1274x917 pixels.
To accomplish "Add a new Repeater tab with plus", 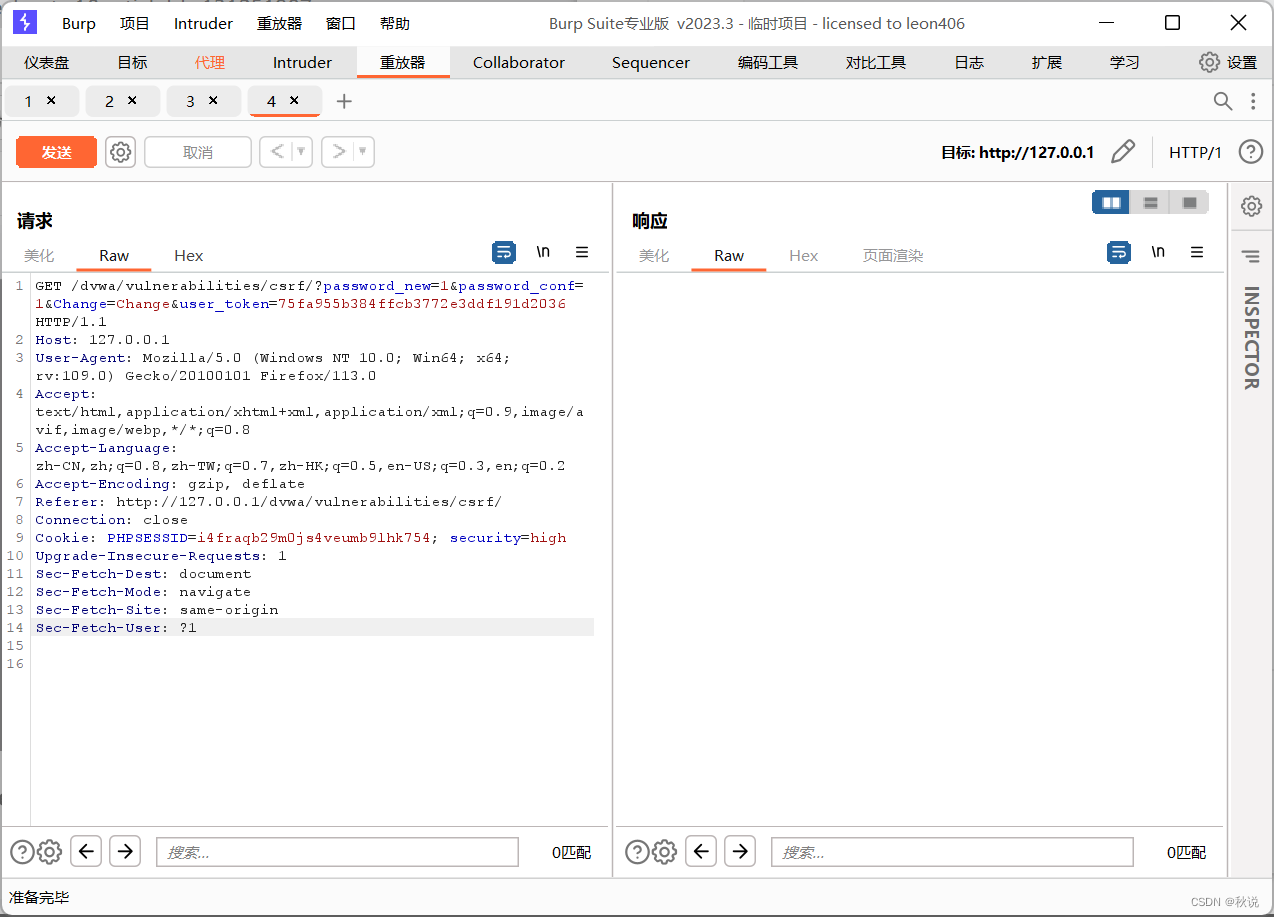I will pyautogui.click(x=344, y=101).
